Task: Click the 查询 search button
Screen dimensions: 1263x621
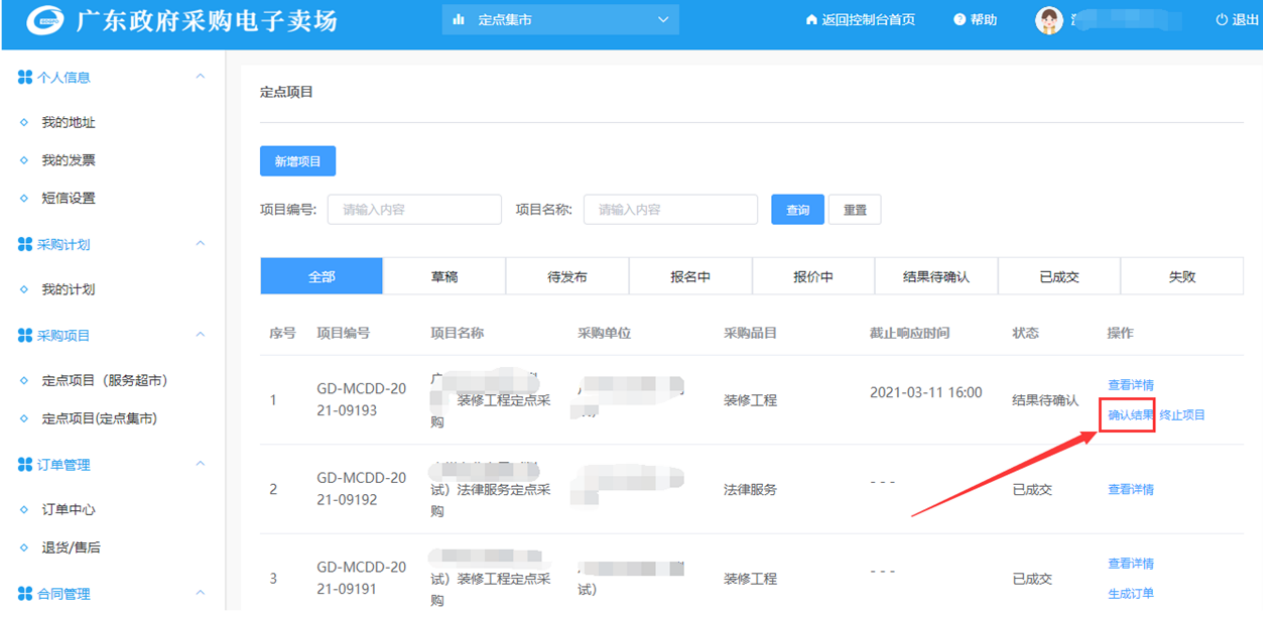Action: 797,210
